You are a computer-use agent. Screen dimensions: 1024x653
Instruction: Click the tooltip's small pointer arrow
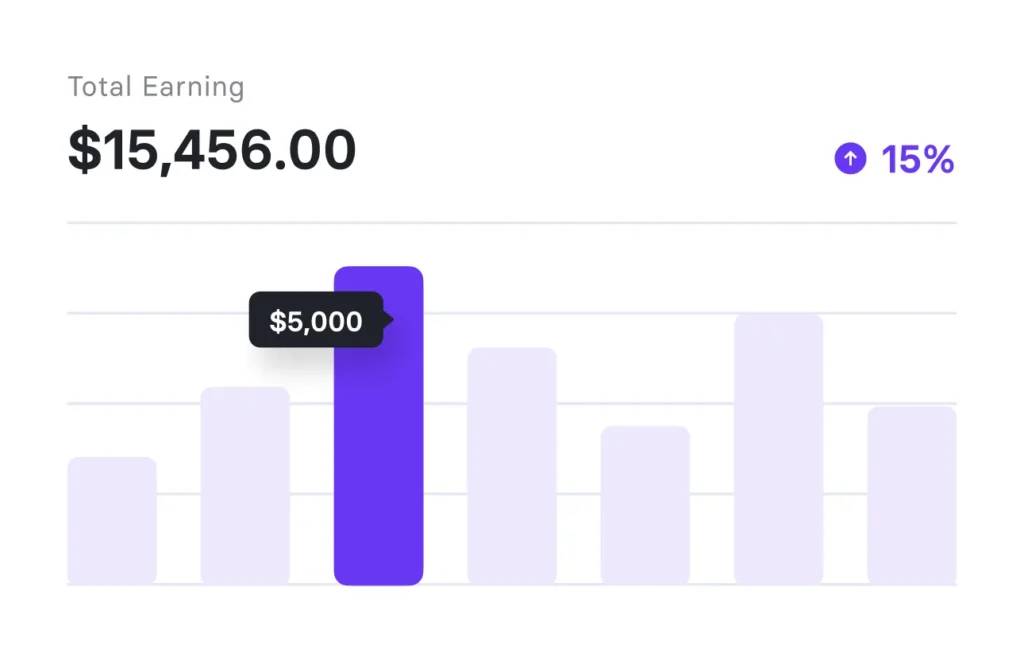click(388, 320)
